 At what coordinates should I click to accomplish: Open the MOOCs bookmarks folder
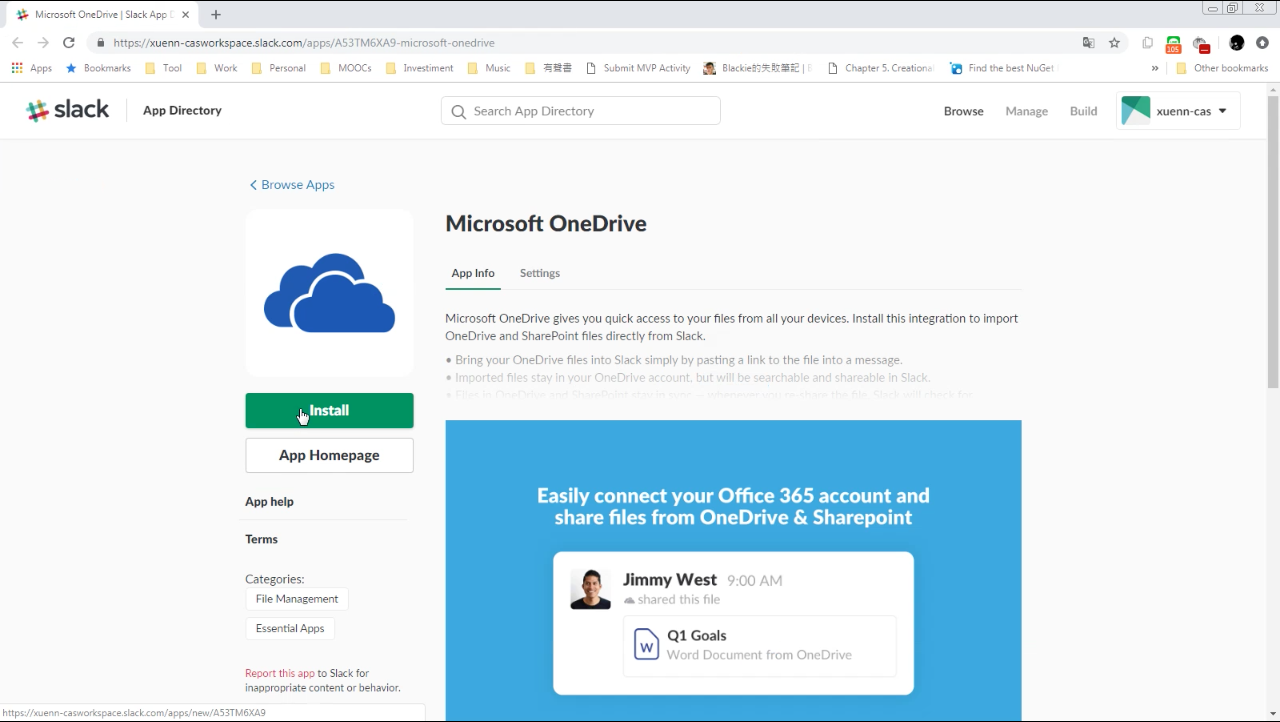click(x=345, y=68)
